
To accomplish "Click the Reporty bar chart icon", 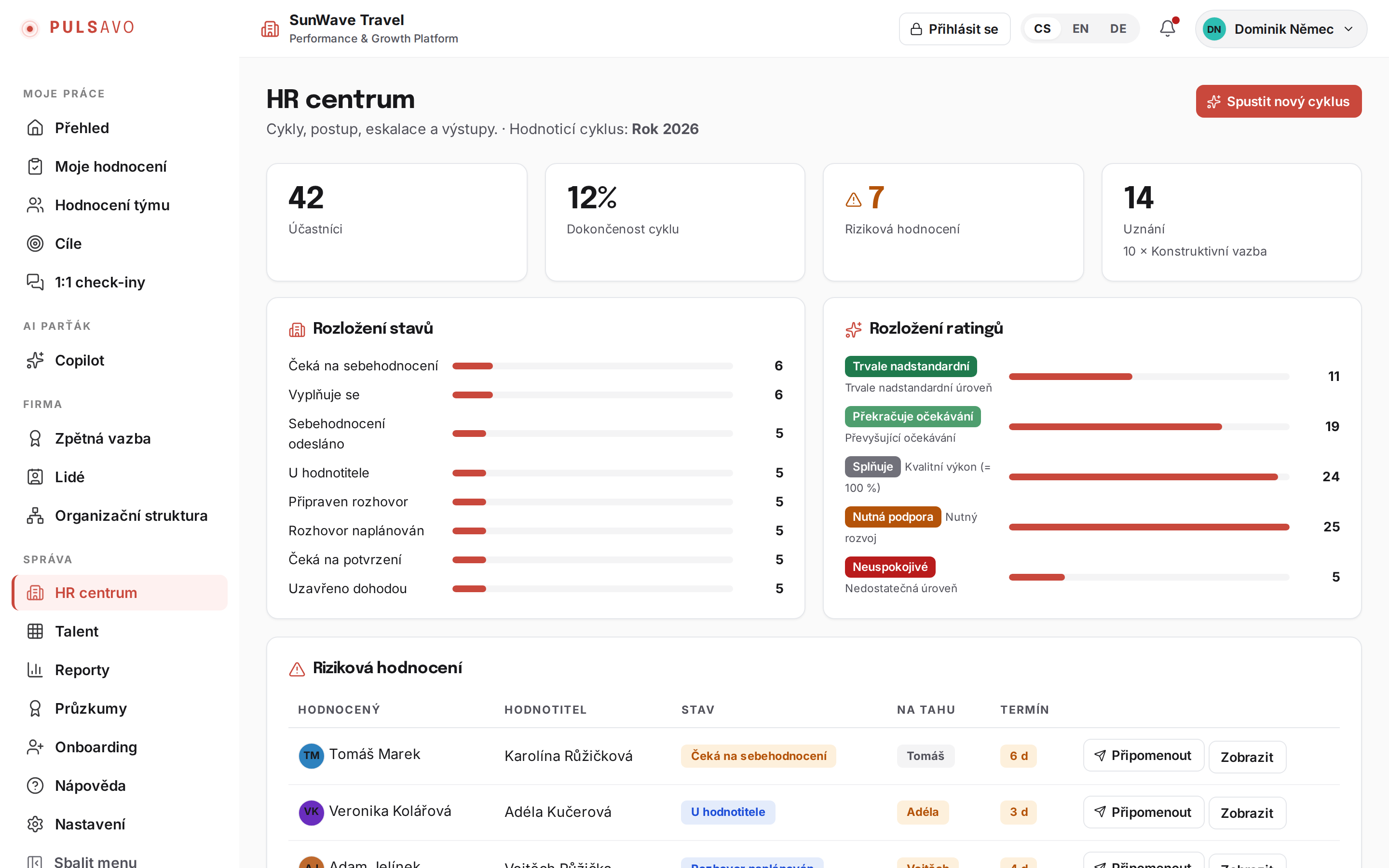I will click(x=35, y=669).
